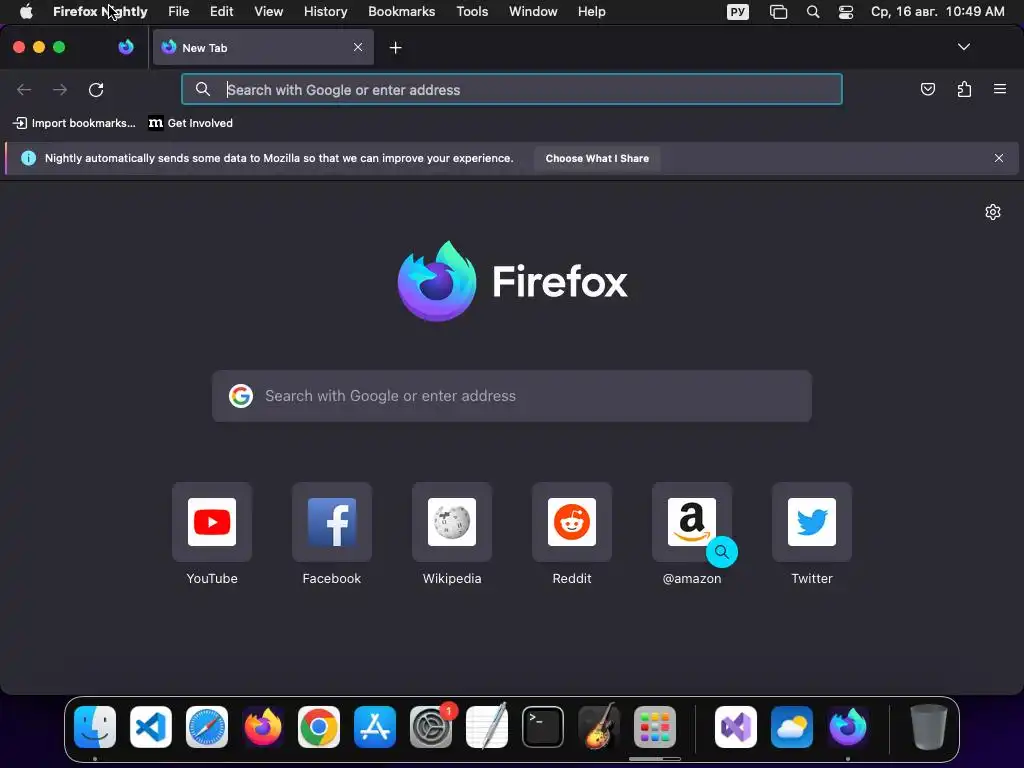
Task: Open Terminal from the Dock
Action: click(x=543, y=727)
